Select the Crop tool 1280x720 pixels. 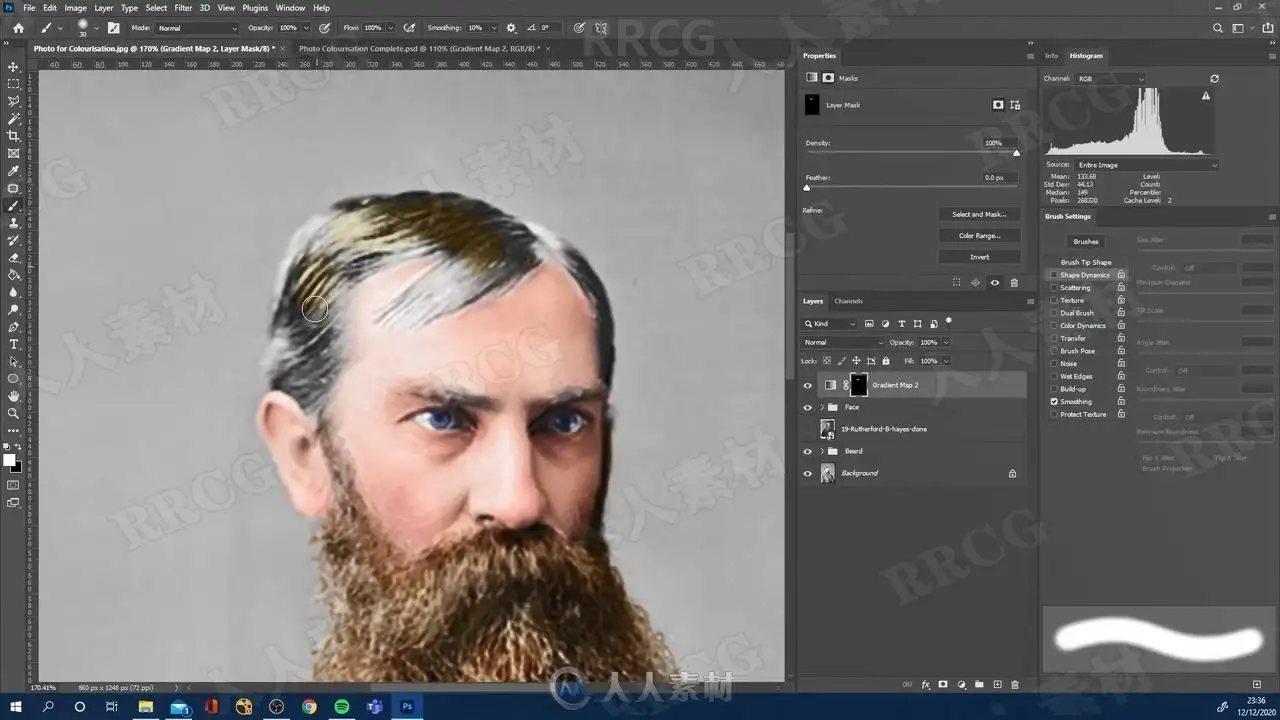(13, 136)
